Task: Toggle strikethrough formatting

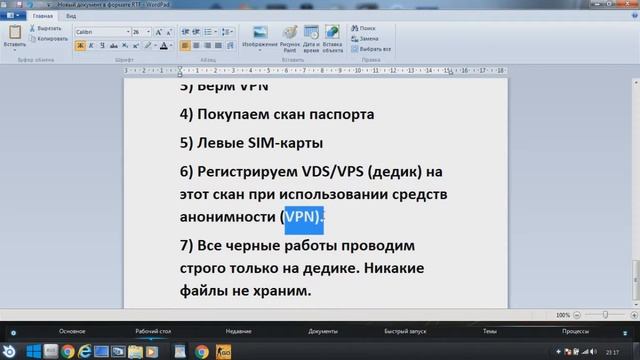Action: coord(114,45)
